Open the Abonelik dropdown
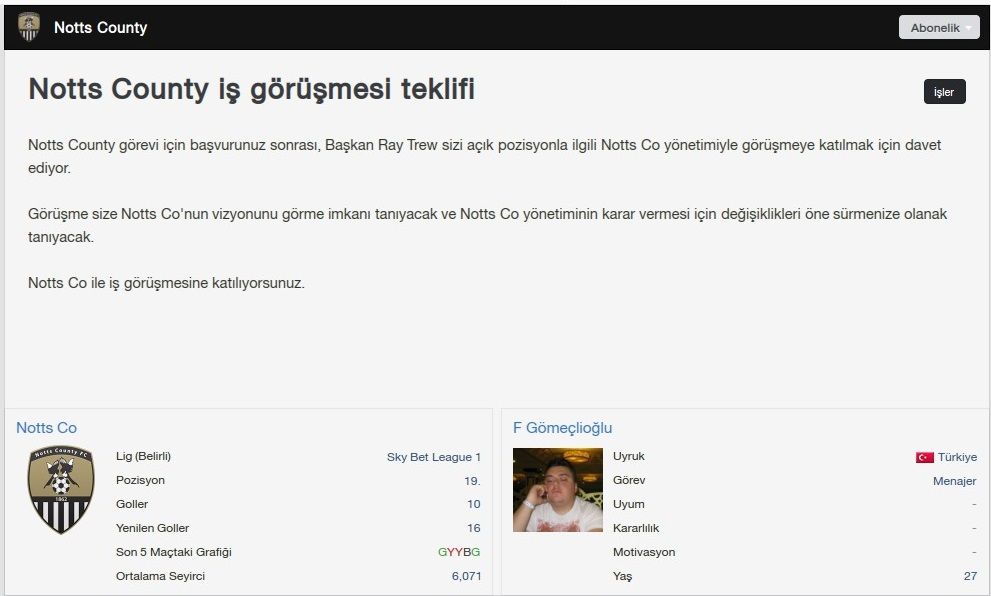 click(939, 27)
